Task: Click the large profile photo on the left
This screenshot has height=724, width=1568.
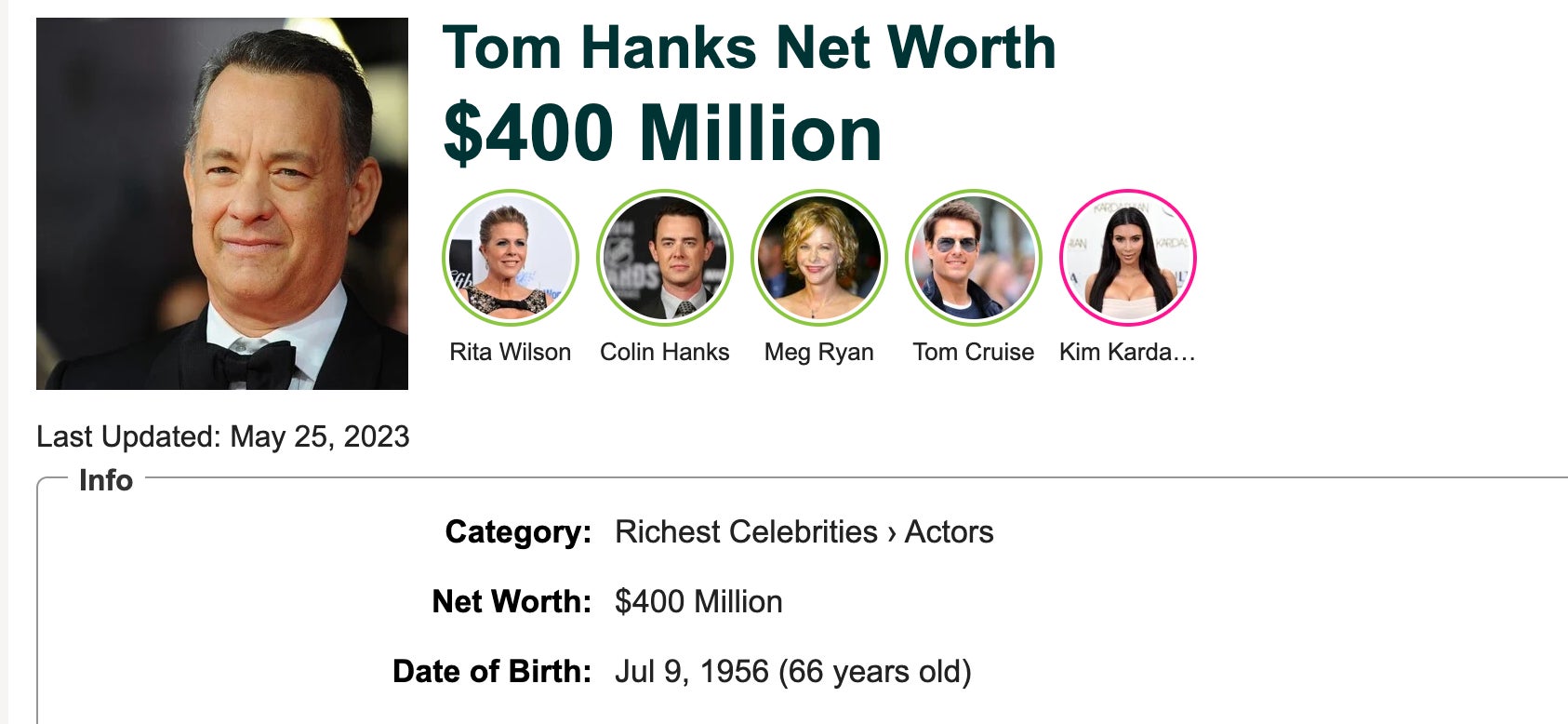Action: coord(222,204)
